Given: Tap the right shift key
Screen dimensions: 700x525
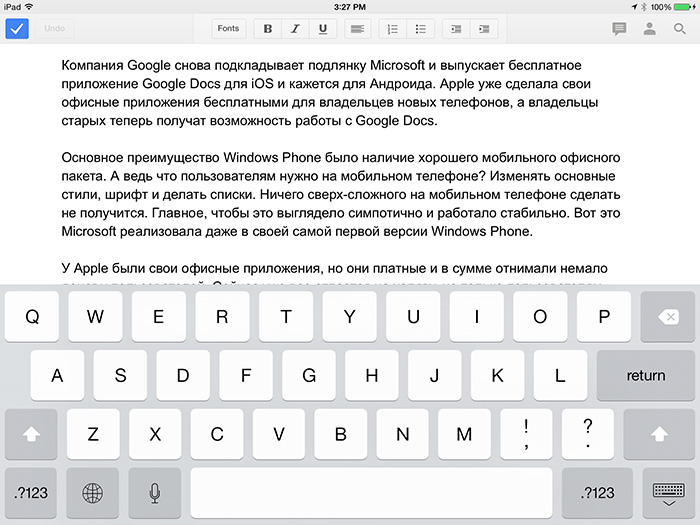Looking at the screenshot, I should pos(659,434).
